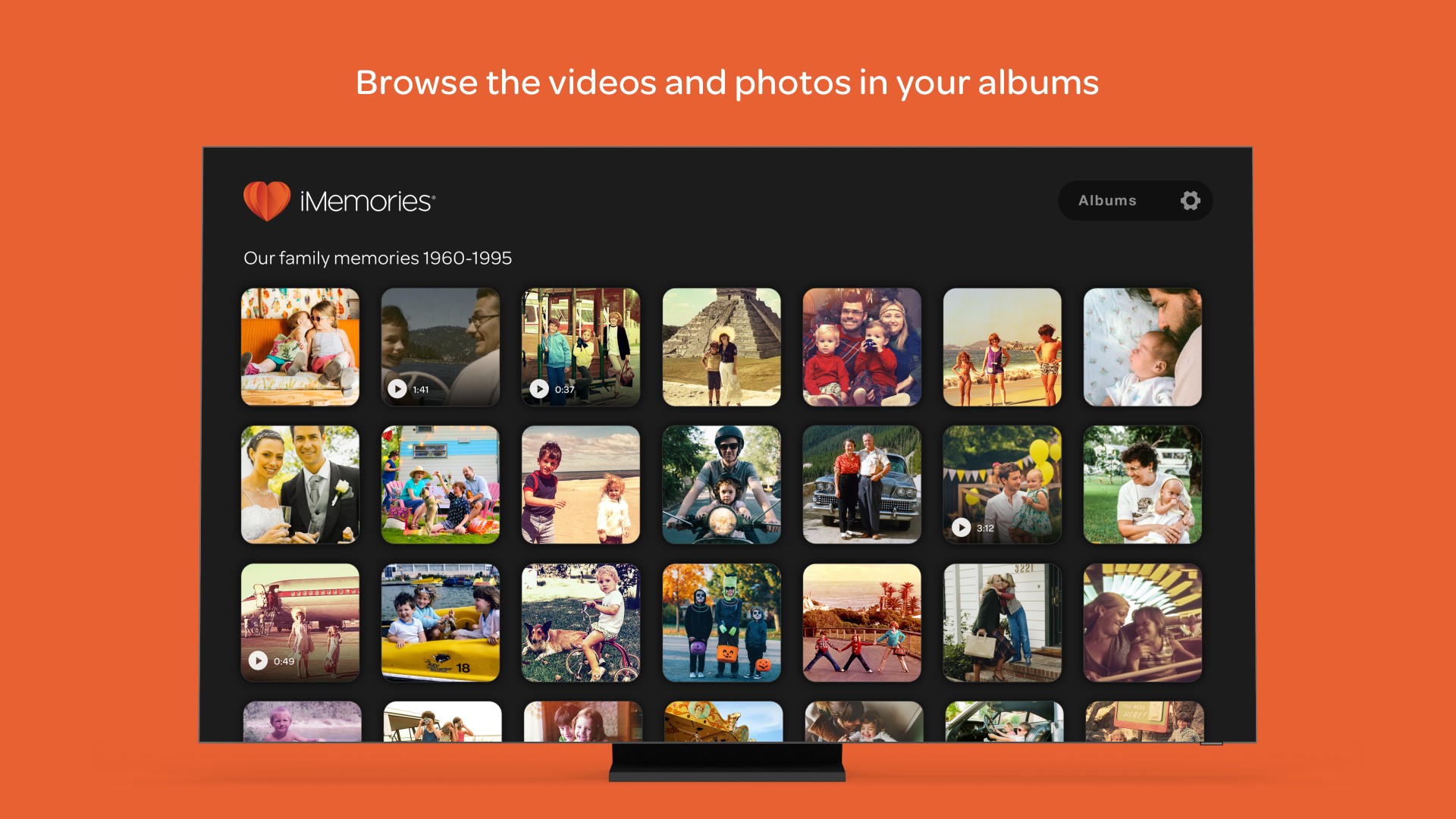
Task: Select the album title Our family memories 1960-1995
Action: (378, 259)
